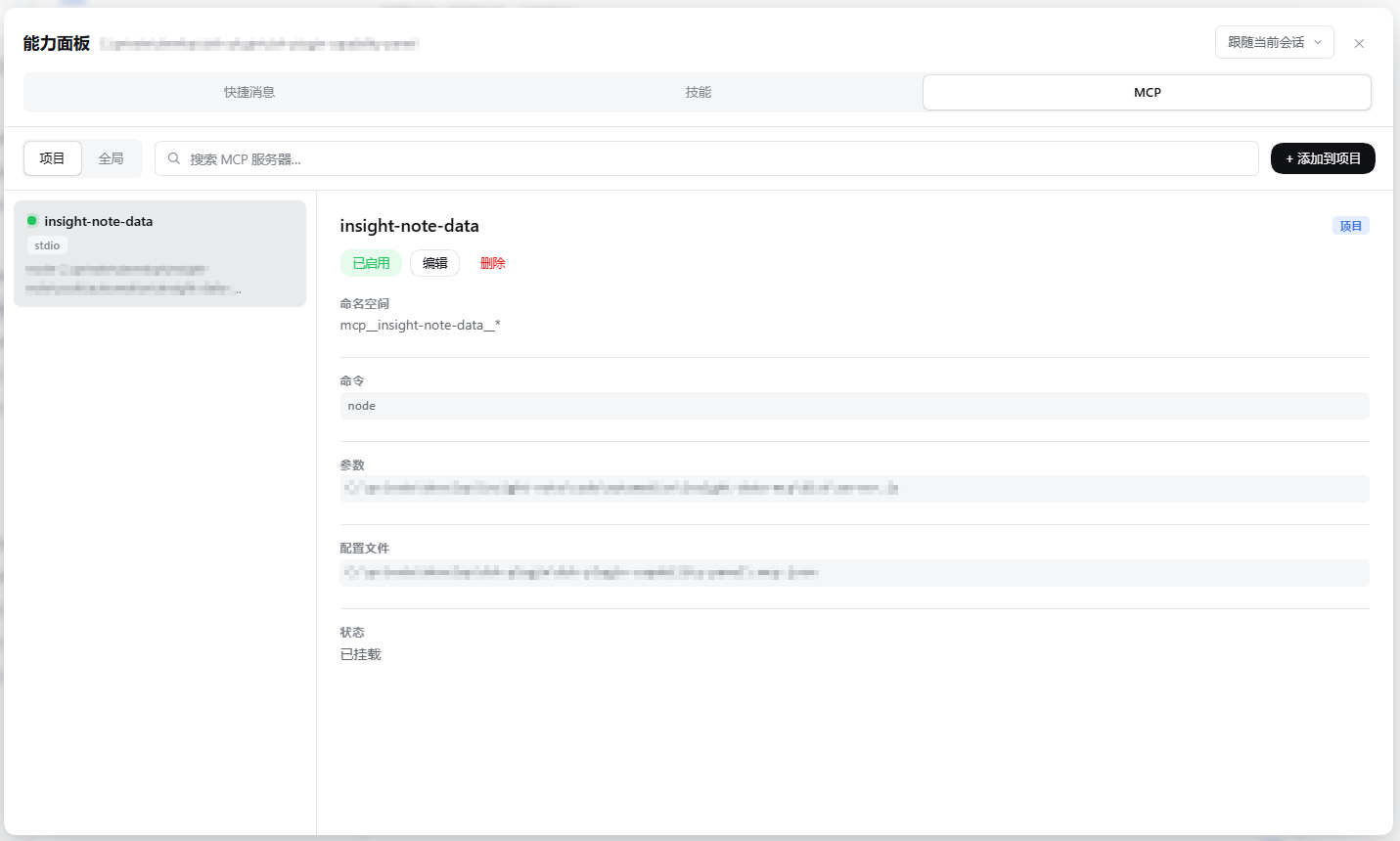1400x841 pixels.
Task: Click the 状态 label
Action: [x=352, y=633]
